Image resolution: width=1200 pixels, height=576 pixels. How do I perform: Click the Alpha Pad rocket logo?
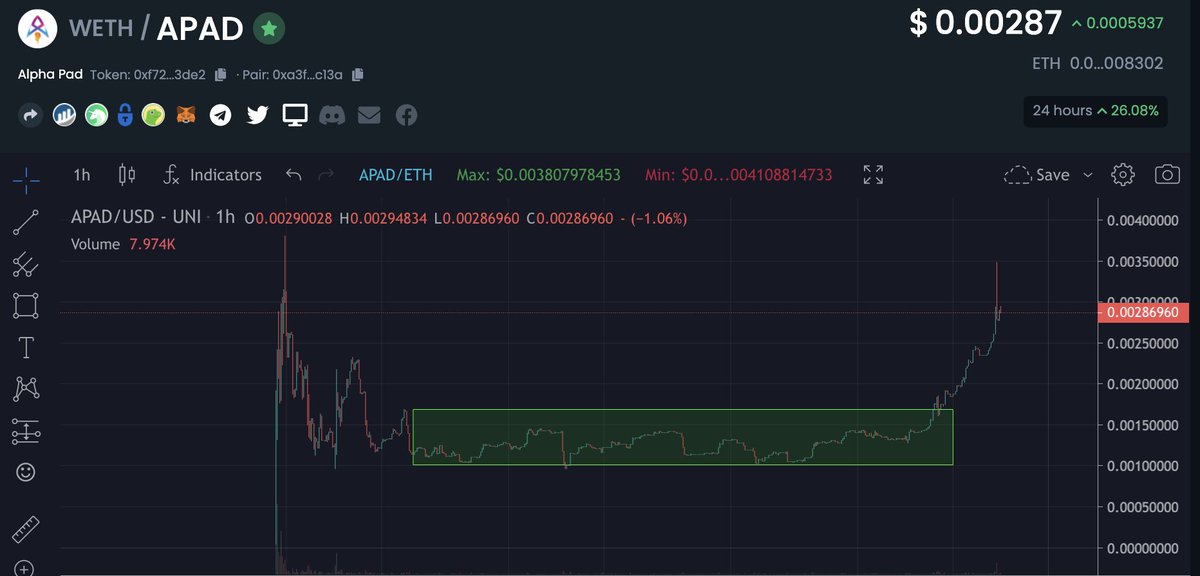pos(38,28)
